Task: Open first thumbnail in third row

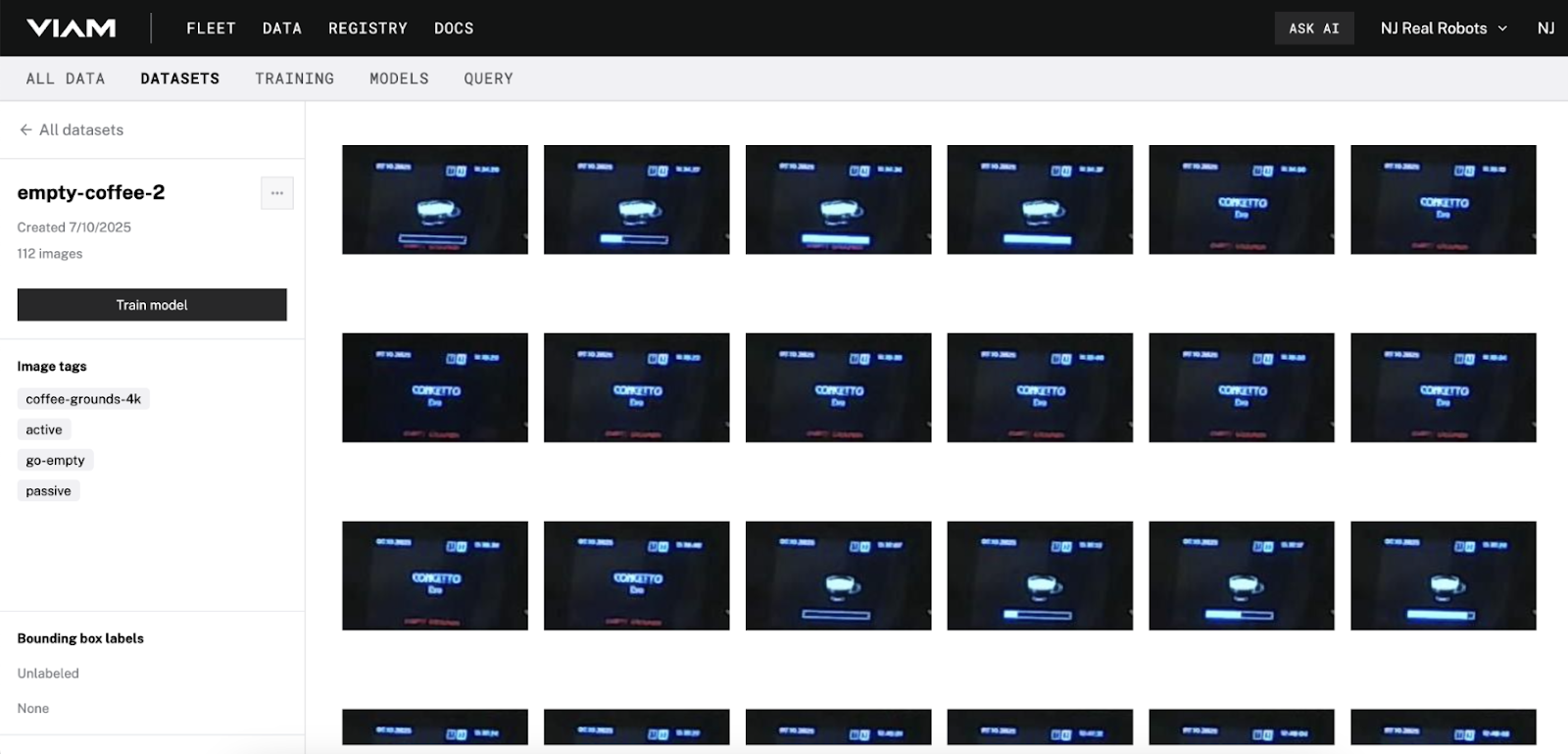Action: (435, 576)
